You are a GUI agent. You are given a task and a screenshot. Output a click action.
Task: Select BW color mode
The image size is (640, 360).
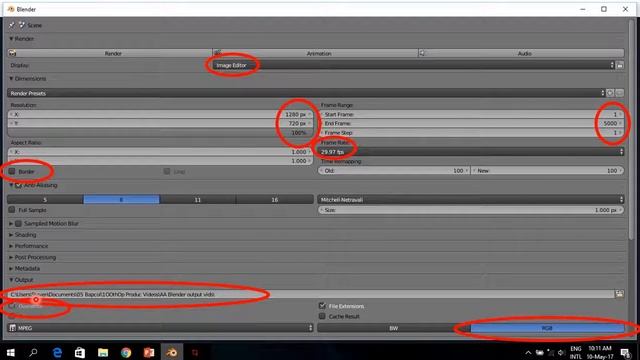(394, 328)
